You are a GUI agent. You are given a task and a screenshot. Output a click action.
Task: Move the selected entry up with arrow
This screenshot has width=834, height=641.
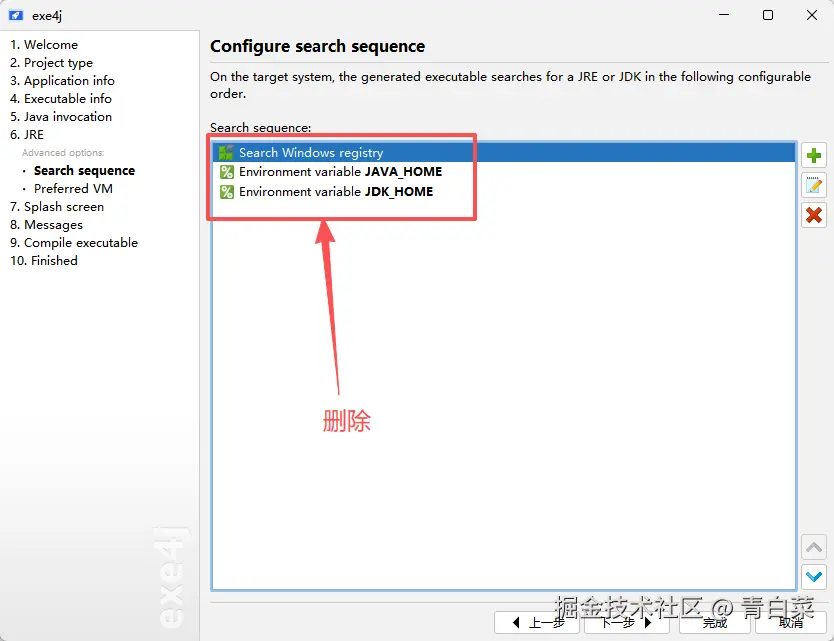pyautogui.click(x=814, y=547)
